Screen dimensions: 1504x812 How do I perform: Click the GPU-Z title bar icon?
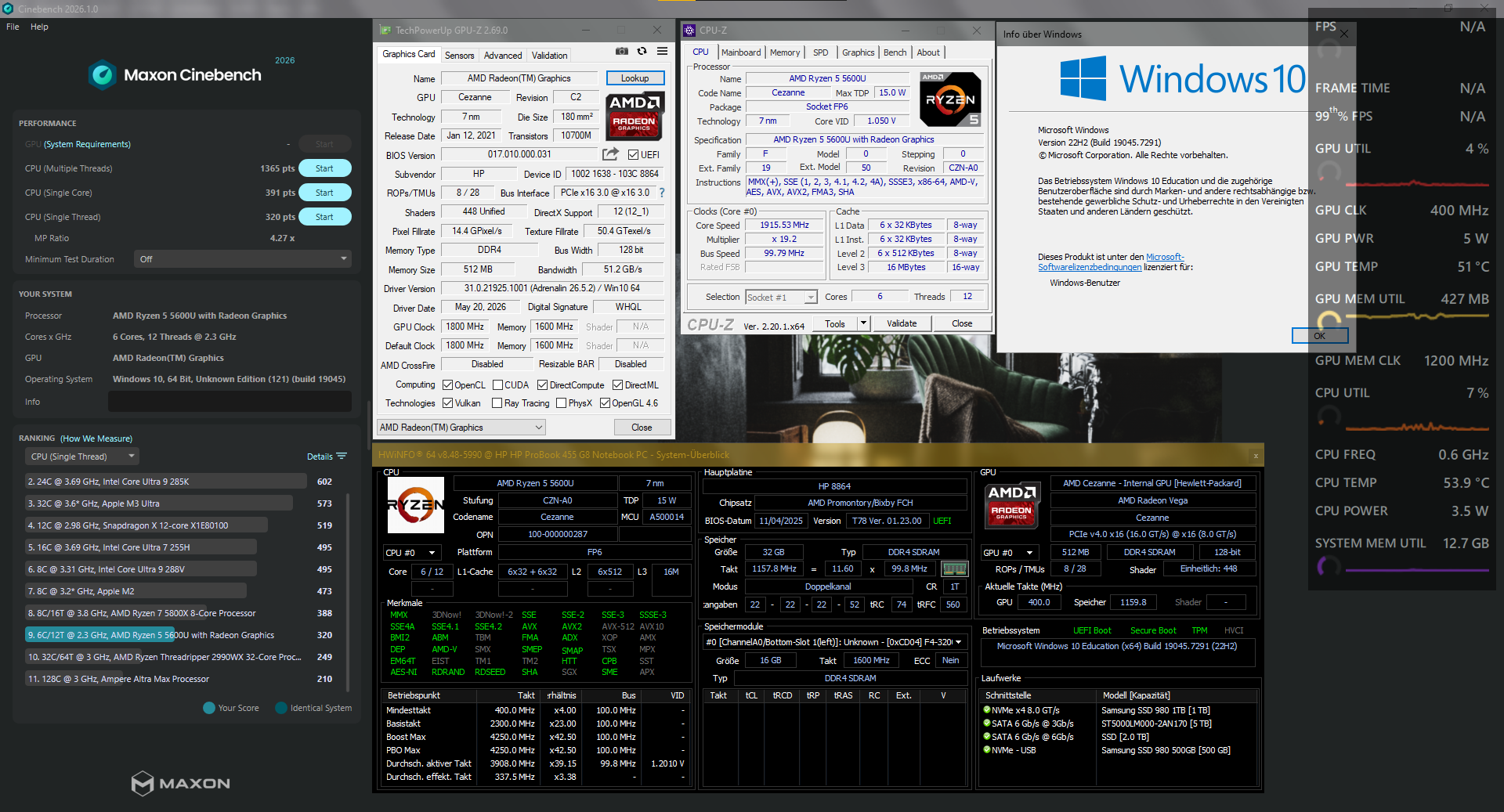[385, 31]
